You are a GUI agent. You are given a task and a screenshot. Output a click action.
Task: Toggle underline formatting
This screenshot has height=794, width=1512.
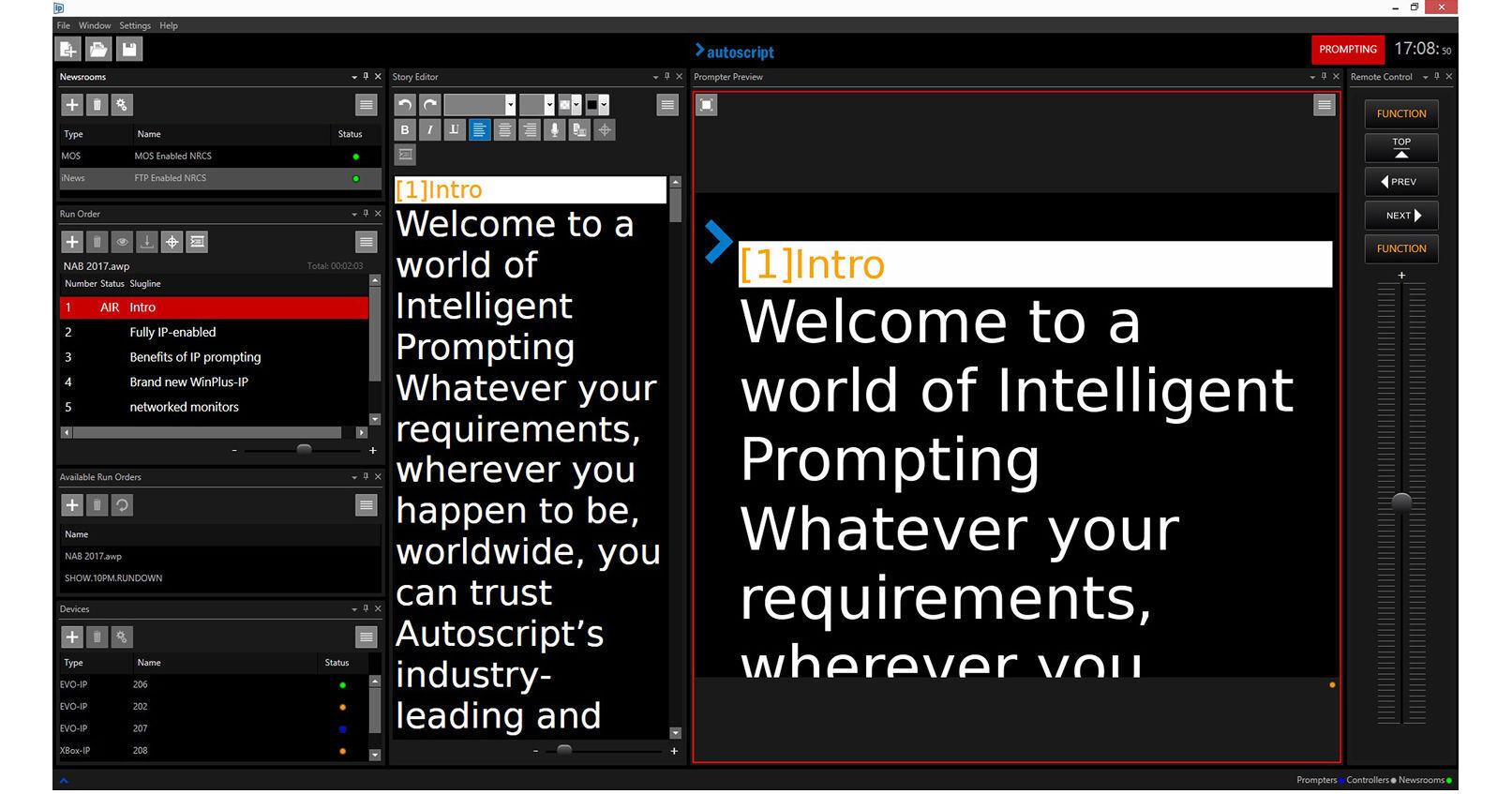coord(455,130)
